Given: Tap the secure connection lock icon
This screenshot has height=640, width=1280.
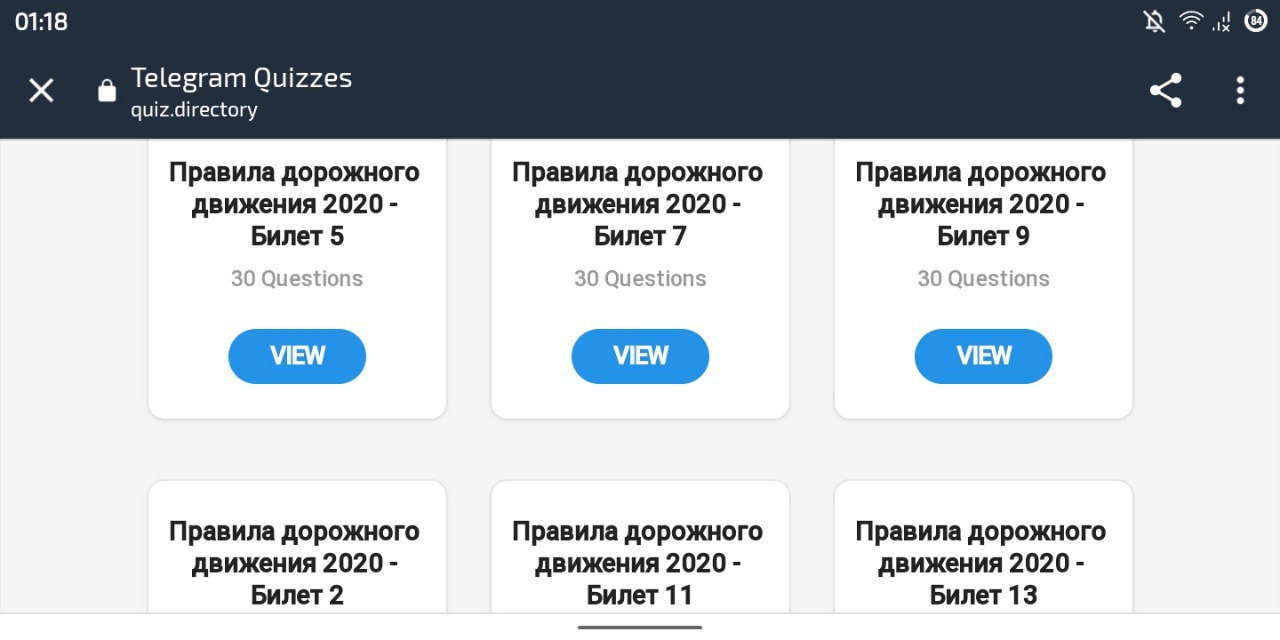Looking at the screenshot, I should coord(107,91).
